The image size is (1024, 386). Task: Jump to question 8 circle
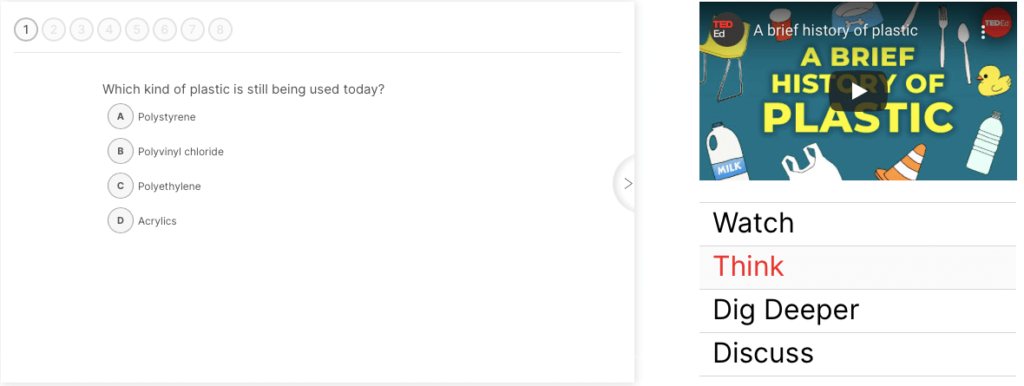tap(220, 29)
